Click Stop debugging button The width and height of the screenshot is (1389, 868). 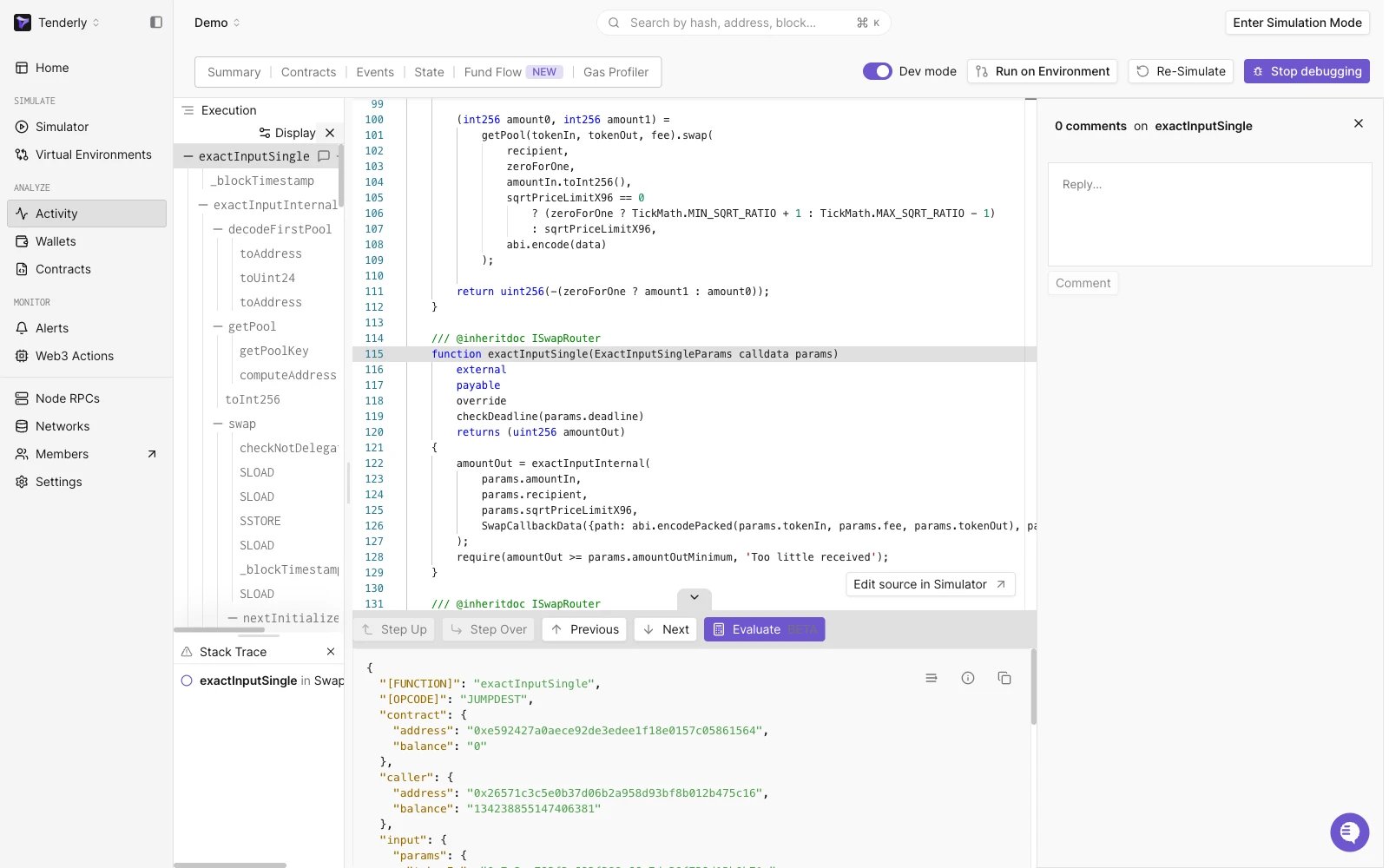coord(1307,71)
